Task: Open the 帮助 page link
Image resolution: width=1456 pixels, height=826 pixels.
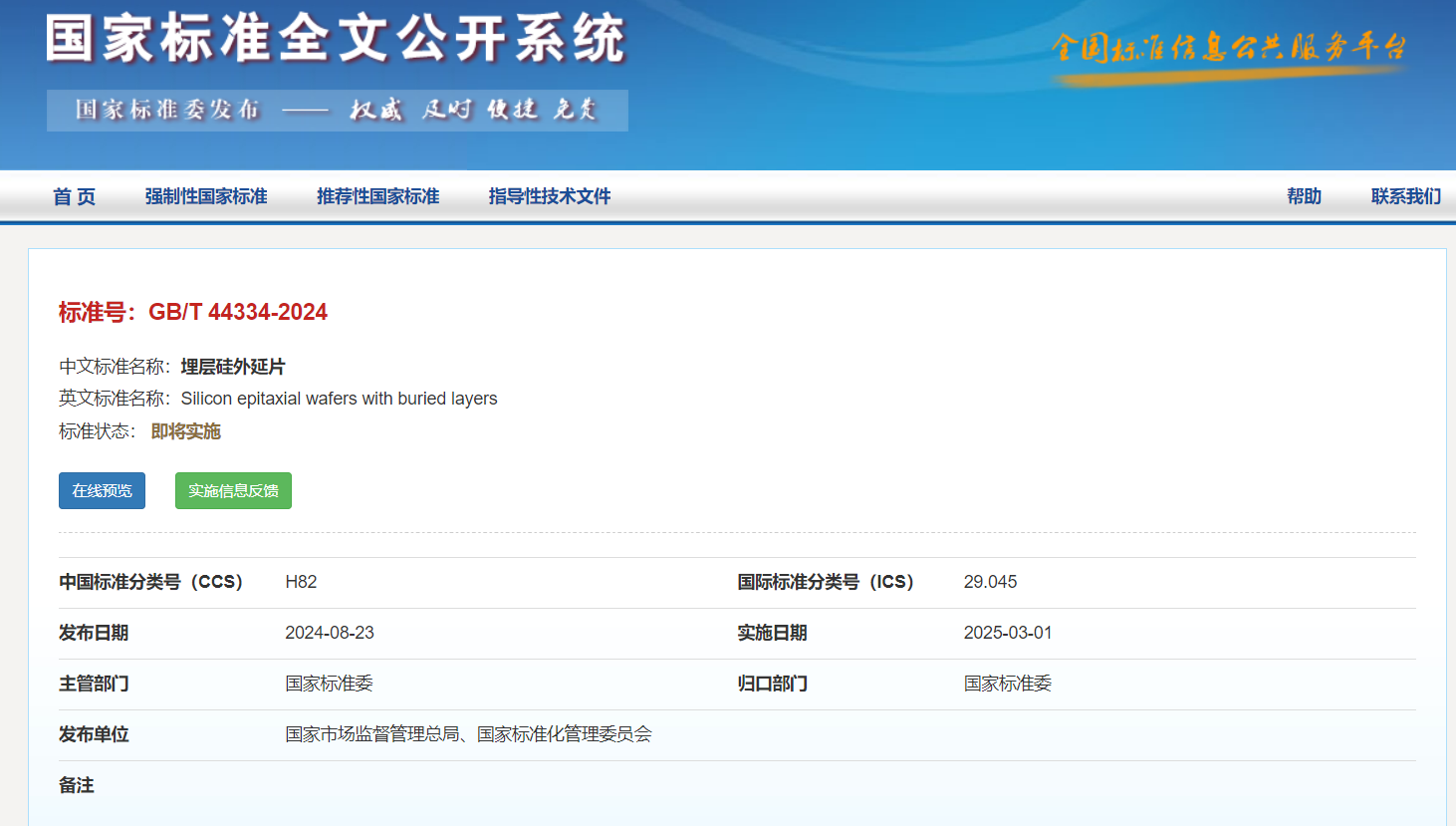Action: (1304, 197)
